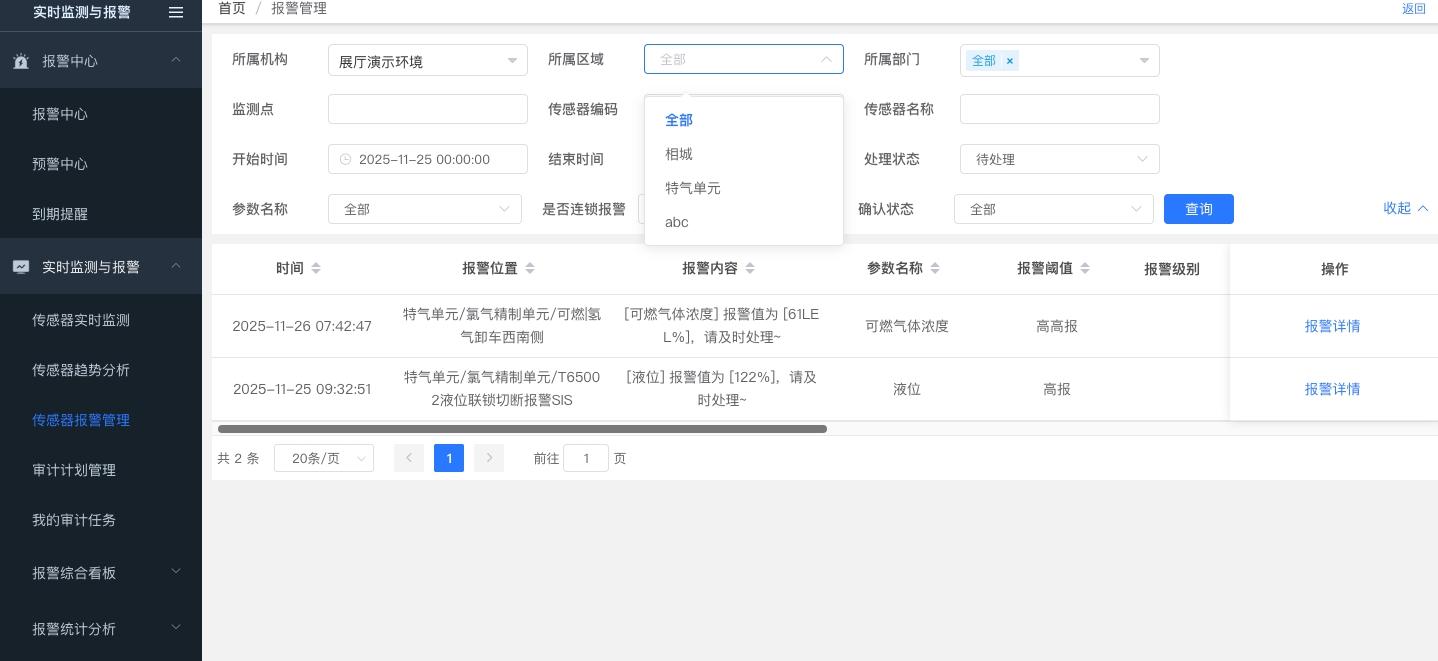Choose 特气单元 in the dropdown options

[x=692, y=188]
